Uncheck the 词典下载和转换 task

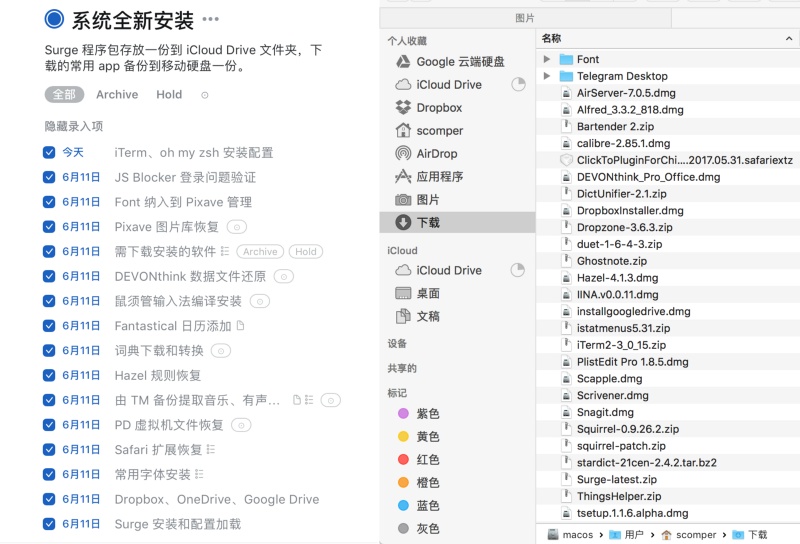click(49, 351)
